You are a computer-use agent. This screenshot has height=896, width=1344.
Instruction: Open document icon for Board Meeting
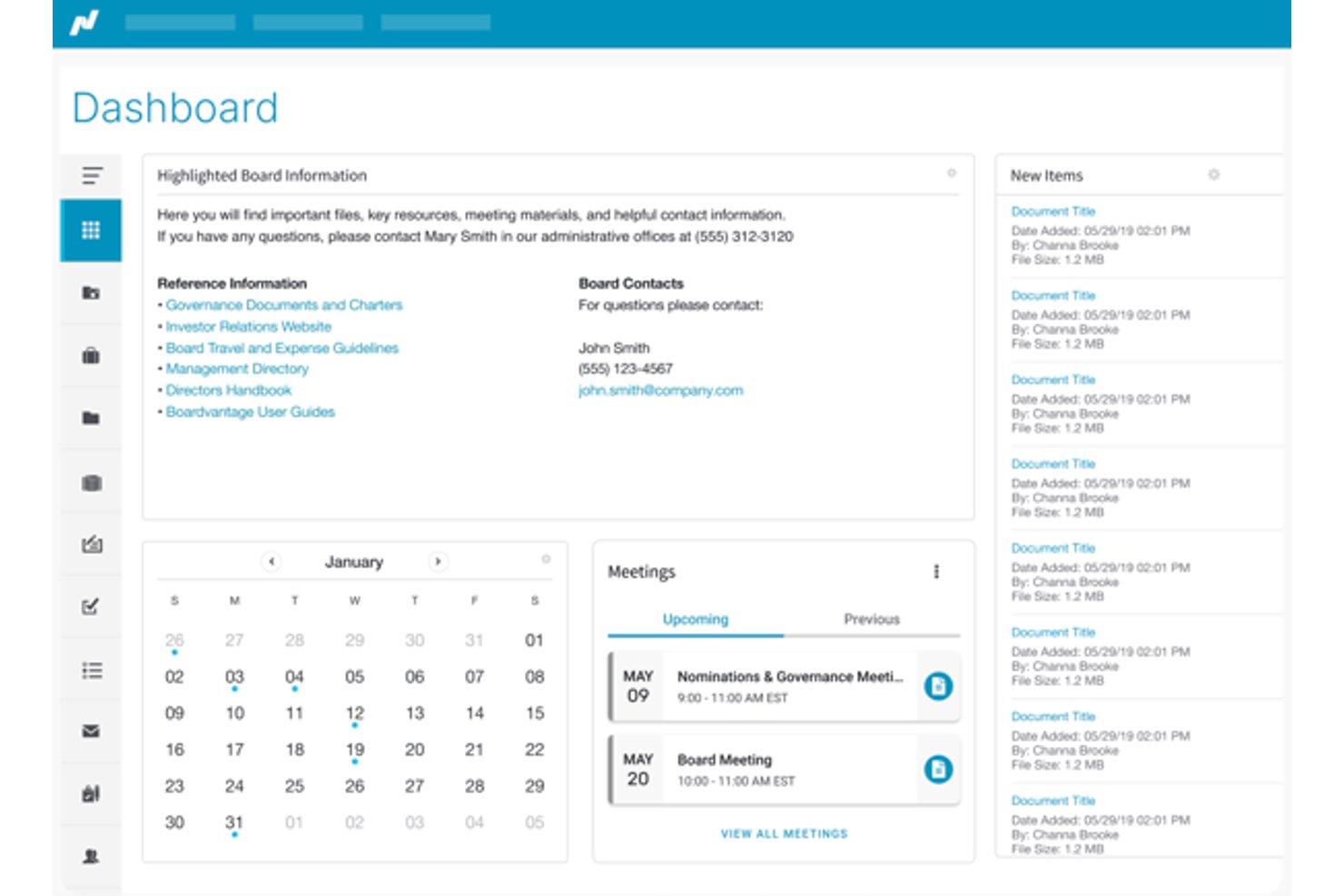pos(938,769)
